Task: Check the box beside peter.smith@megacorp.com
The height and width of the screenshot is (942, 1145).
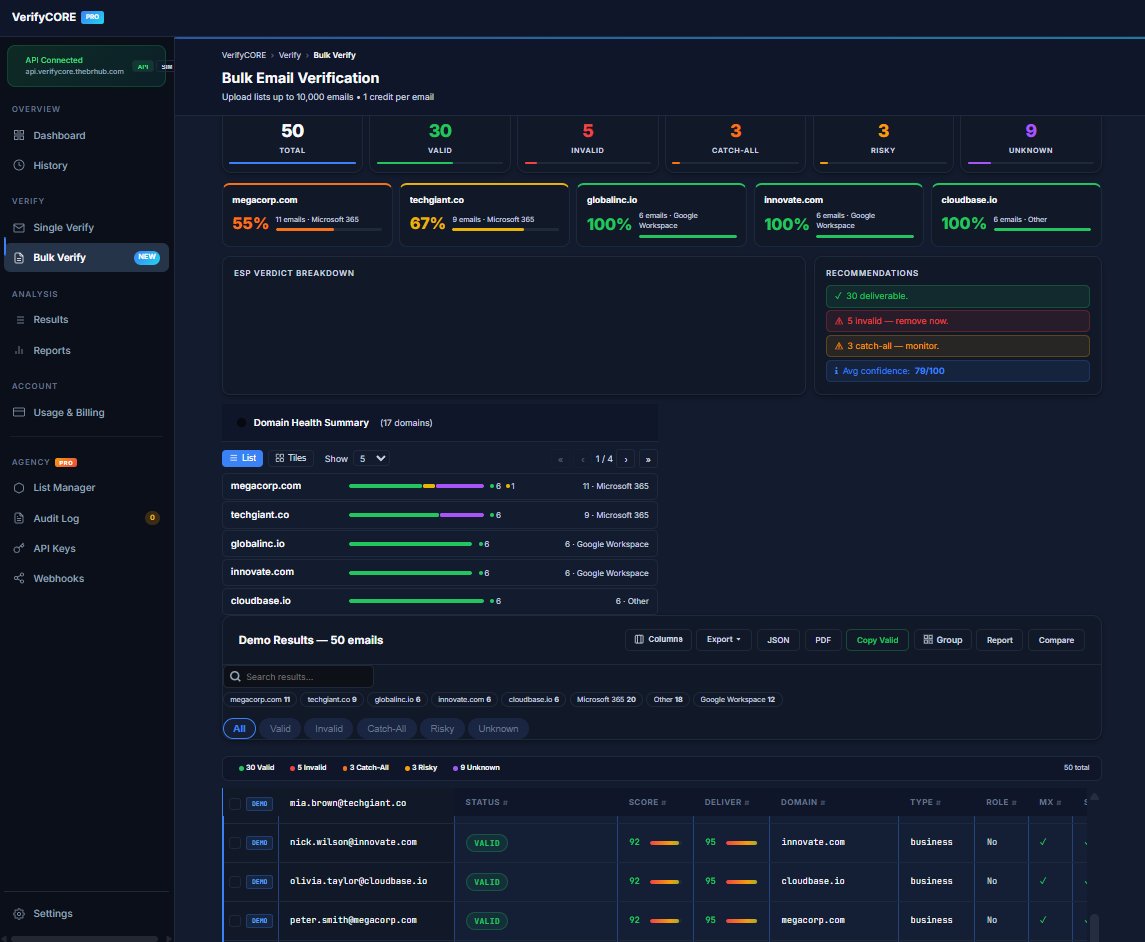Action: coord(235,921)
